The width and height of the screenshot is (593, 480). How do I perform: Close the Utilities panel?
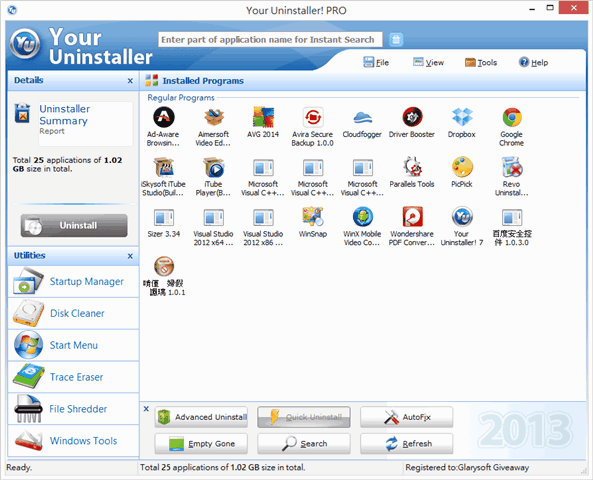click(130, 256)
